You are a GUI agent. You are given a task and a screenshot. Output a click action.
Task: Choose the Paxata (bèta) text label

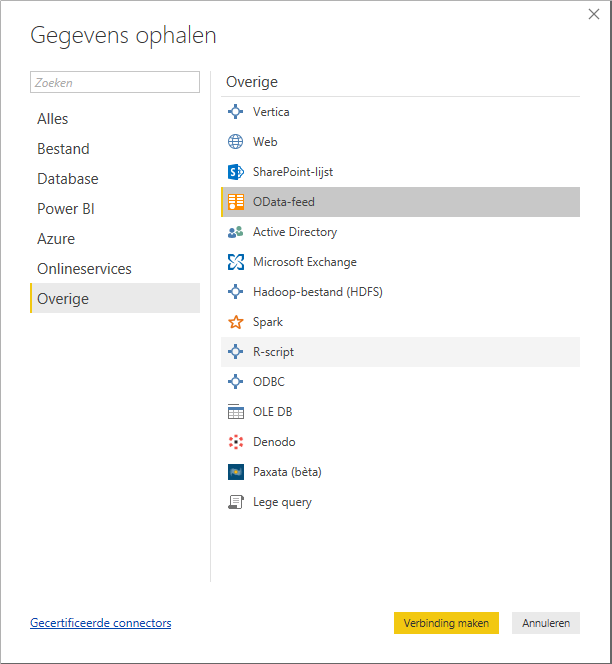[287, 472]
